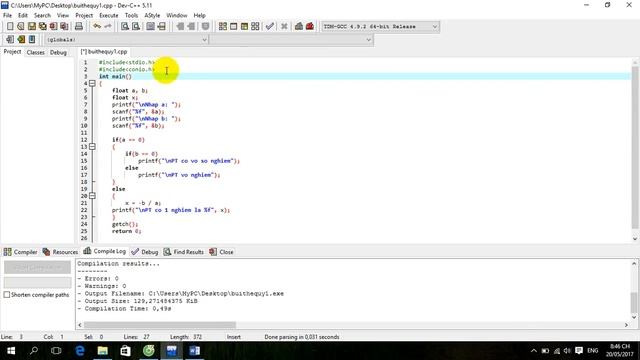This screenshot has width=640, height=360.
Task: Open the Search menu
Action: point(42,16)
